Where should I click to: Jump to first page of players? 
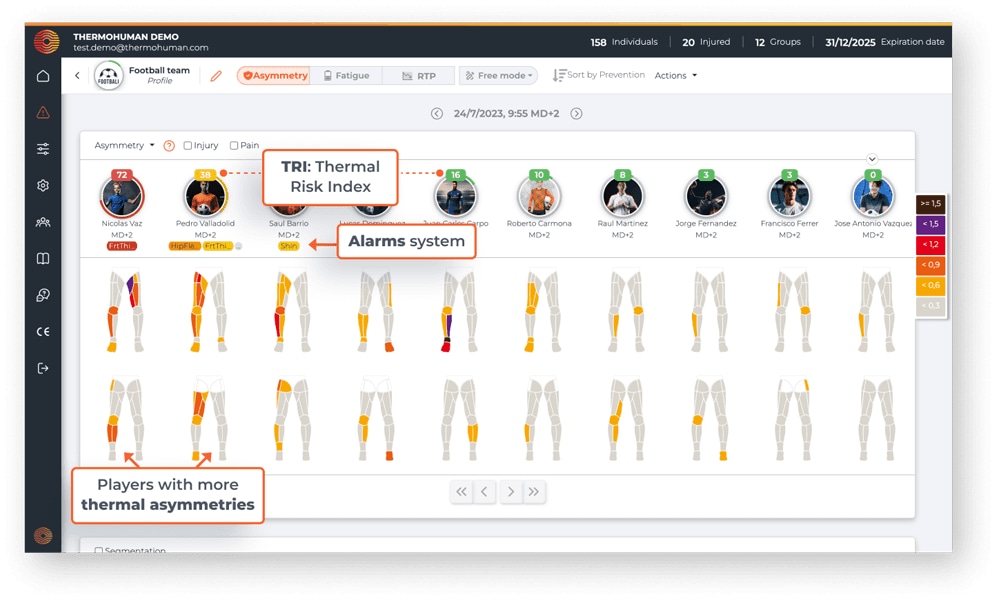pyautogui.click(x=461, y=492)
